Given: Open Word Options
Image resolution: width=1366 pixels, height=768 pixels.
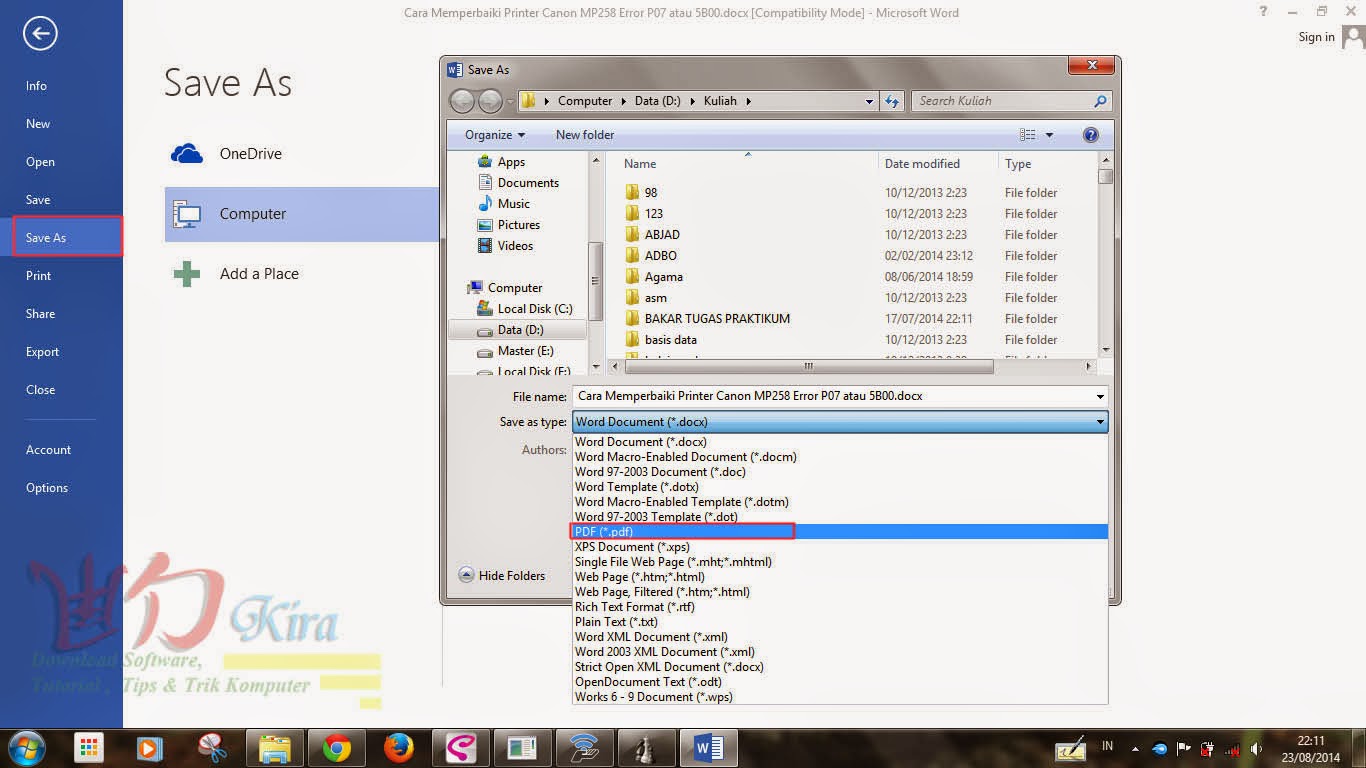Looking at the screenshot, I should click(47, 488).
